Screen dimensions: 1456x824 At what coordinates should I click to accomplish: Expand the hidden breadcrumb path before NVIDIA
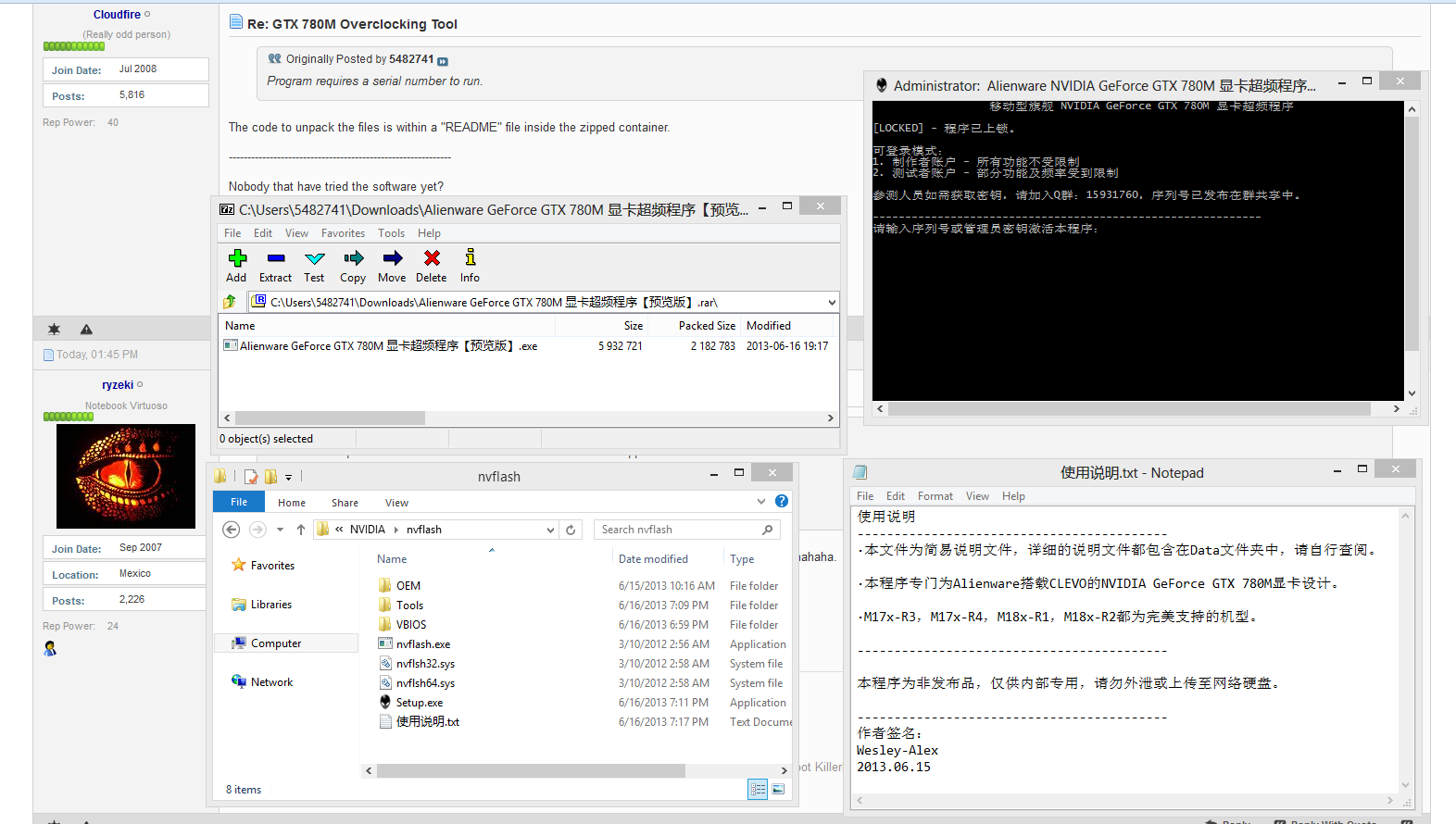[x=340, y=530]
